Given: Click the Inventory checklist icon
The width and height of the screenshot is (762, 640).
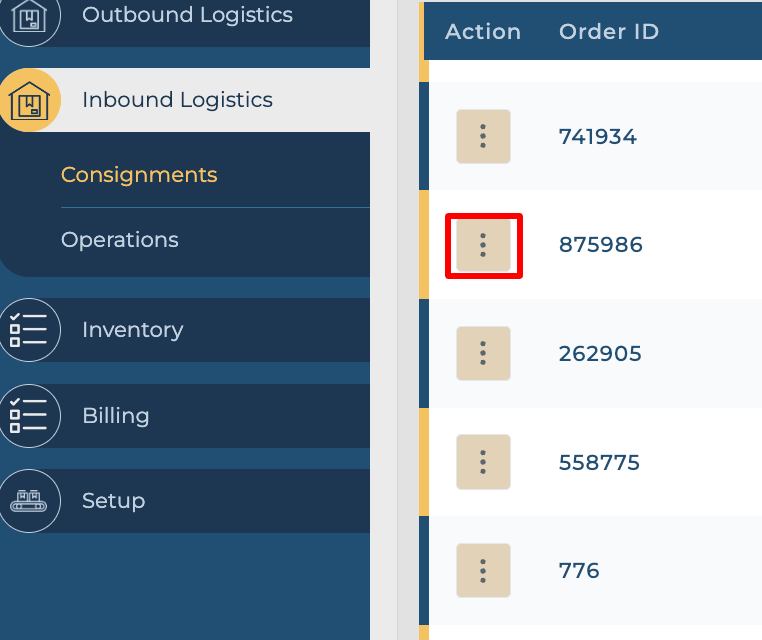Looking at the screenshot, I should pos(29,330).
